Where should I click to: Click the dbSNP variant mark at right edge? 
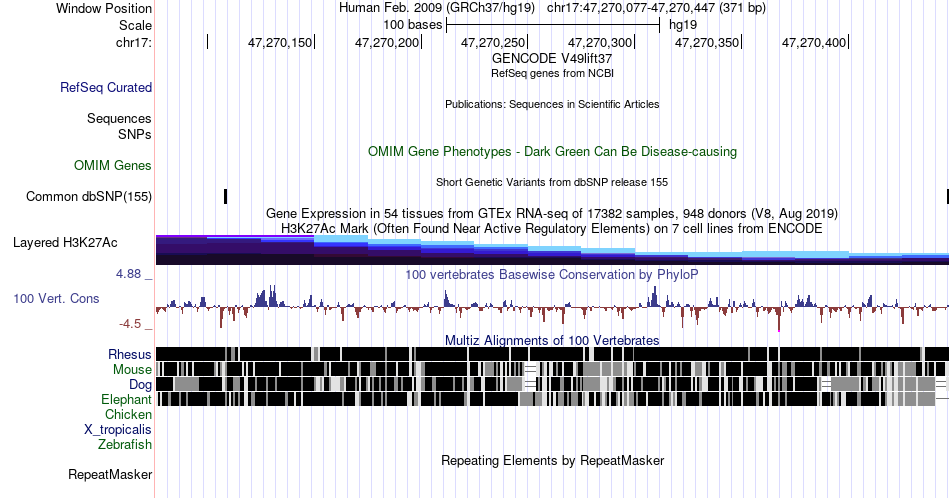point(948,196)
